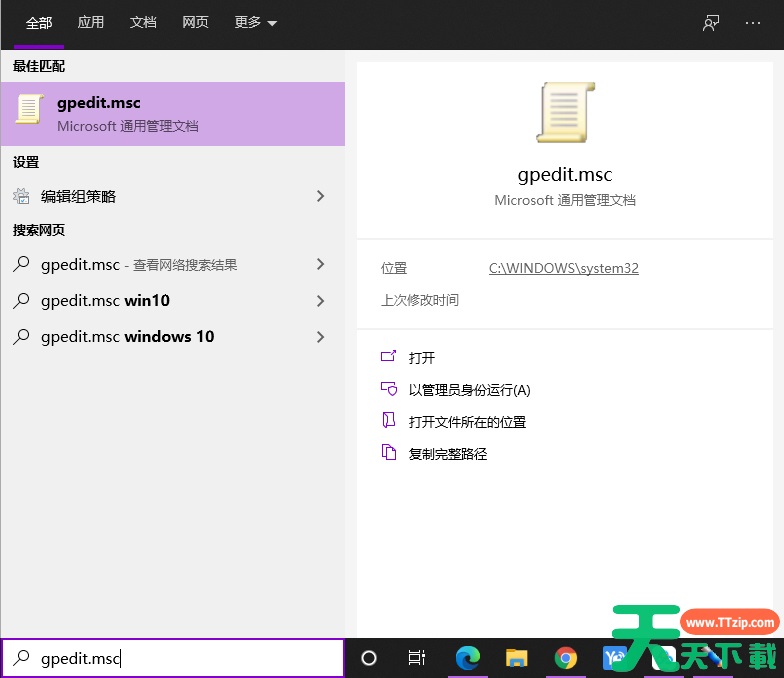Open the 更多 dropdown filter
Image resolution: width=784 pixels, height=678 pixels.
tap(255, 23)
